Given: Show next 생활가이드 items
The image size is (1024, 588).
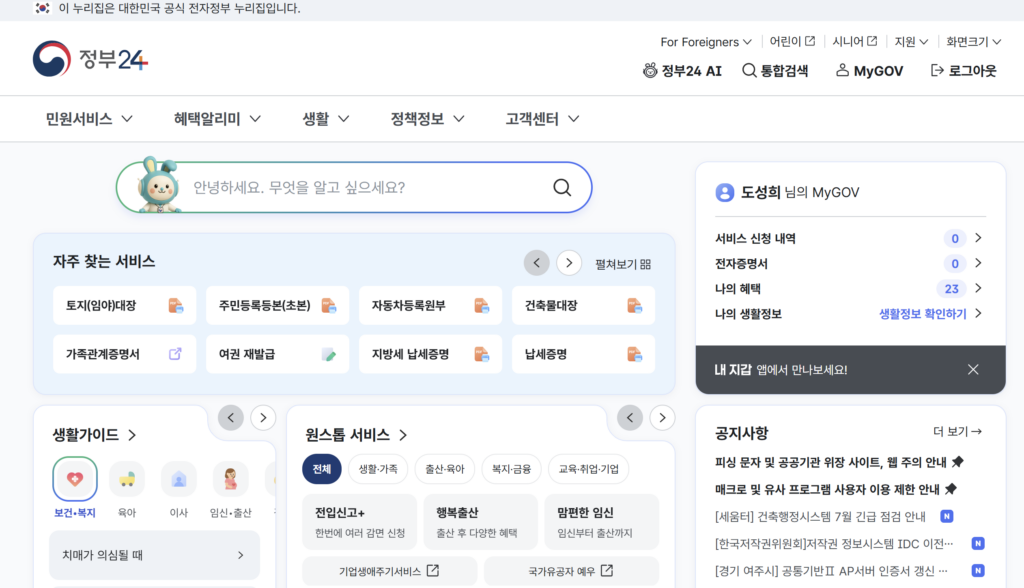Looking at the screenshot, I should (263, 417).
